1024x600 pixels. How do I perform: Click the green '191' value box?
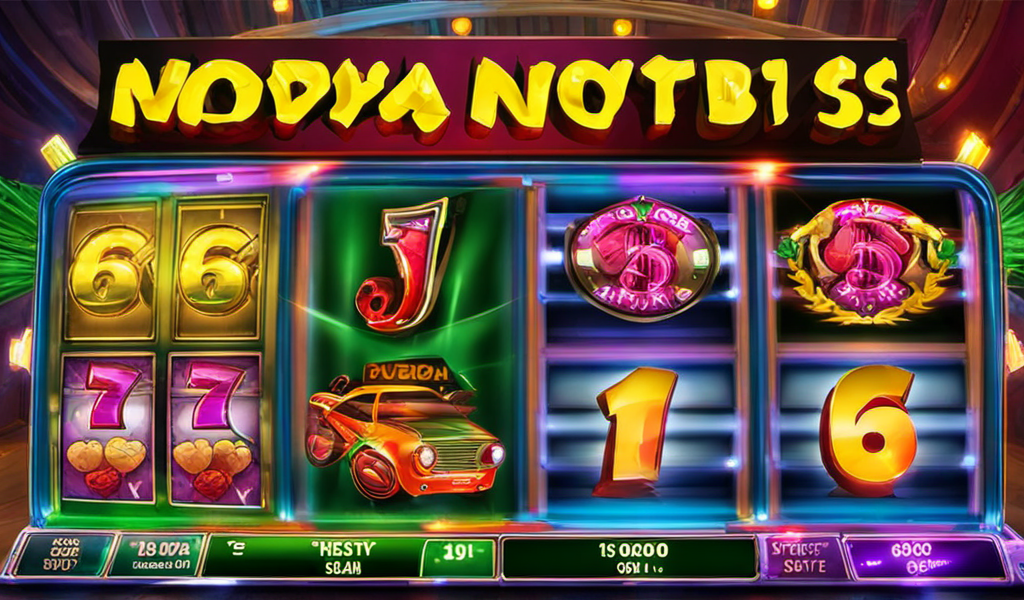pyautogui.click(x=458, y=558)
